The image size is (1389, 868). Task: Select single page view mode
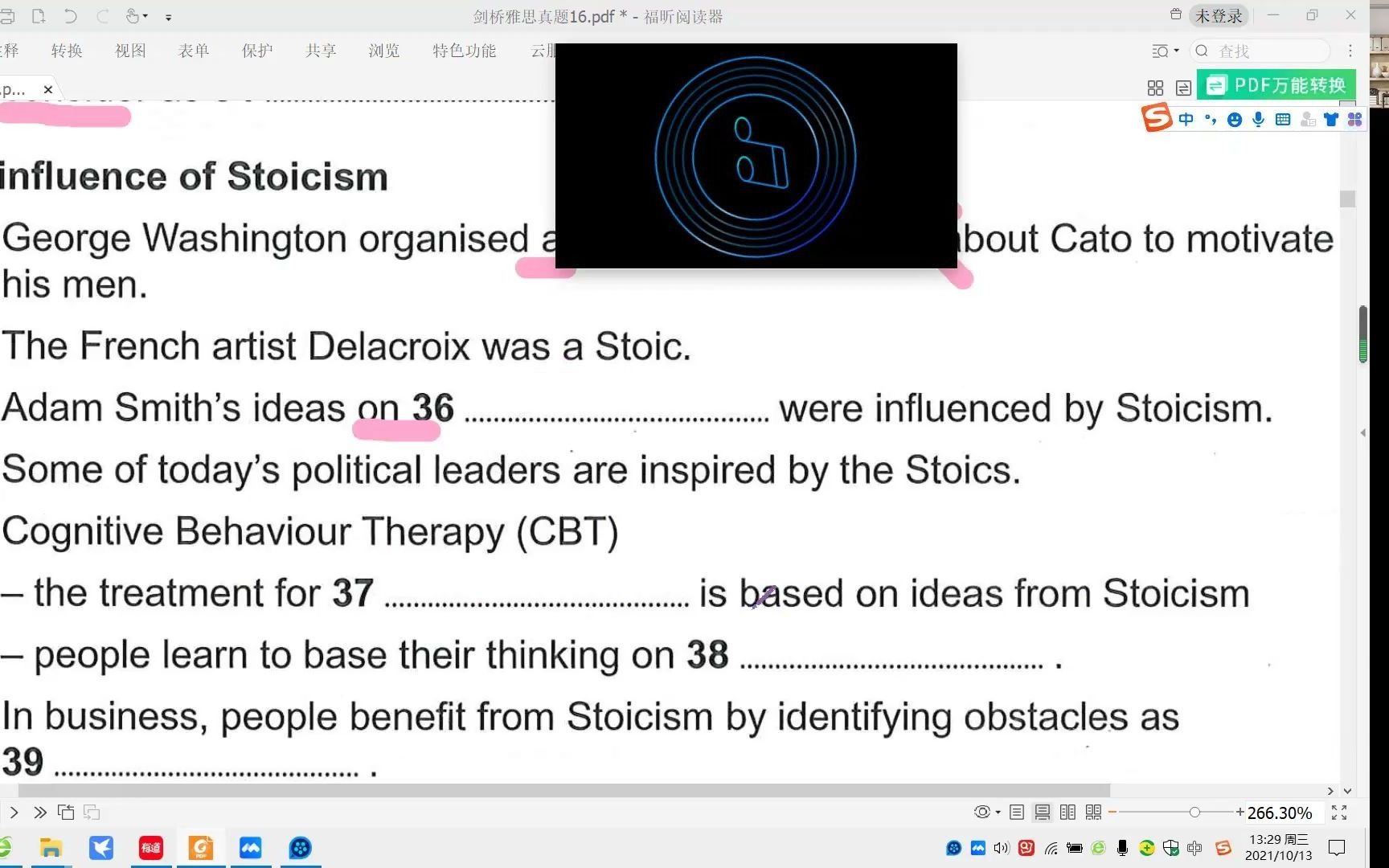(1017, 813)
